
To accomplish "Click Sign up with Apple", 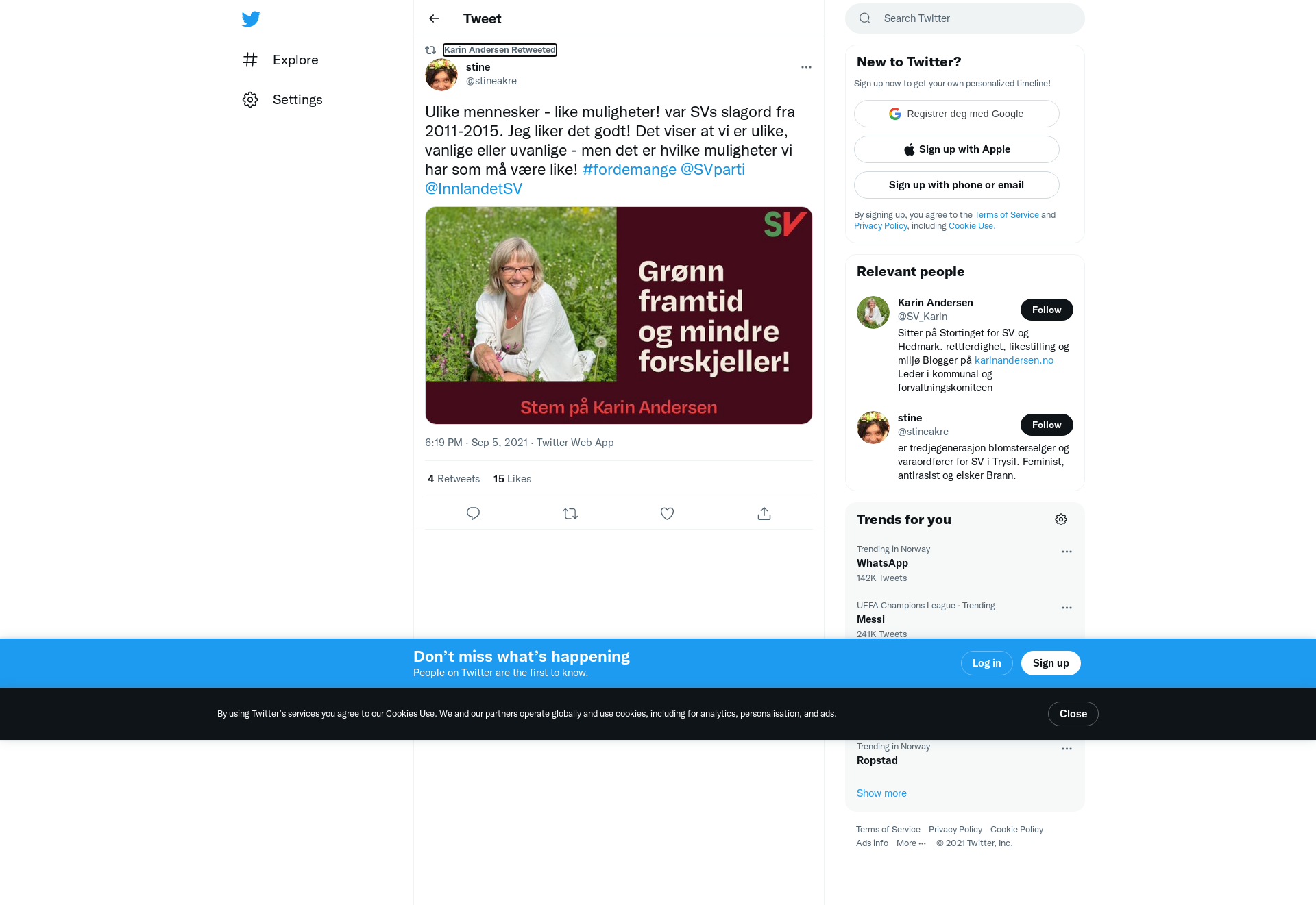I will click(x=957, y=149).
